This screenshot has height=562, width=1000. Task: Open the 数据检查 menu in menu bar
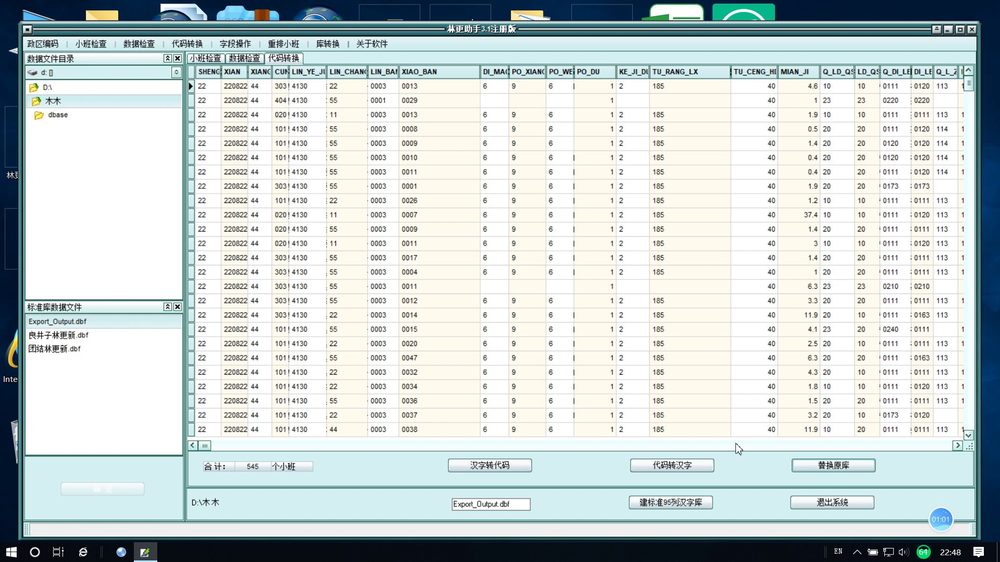click(x=139, y=44)
